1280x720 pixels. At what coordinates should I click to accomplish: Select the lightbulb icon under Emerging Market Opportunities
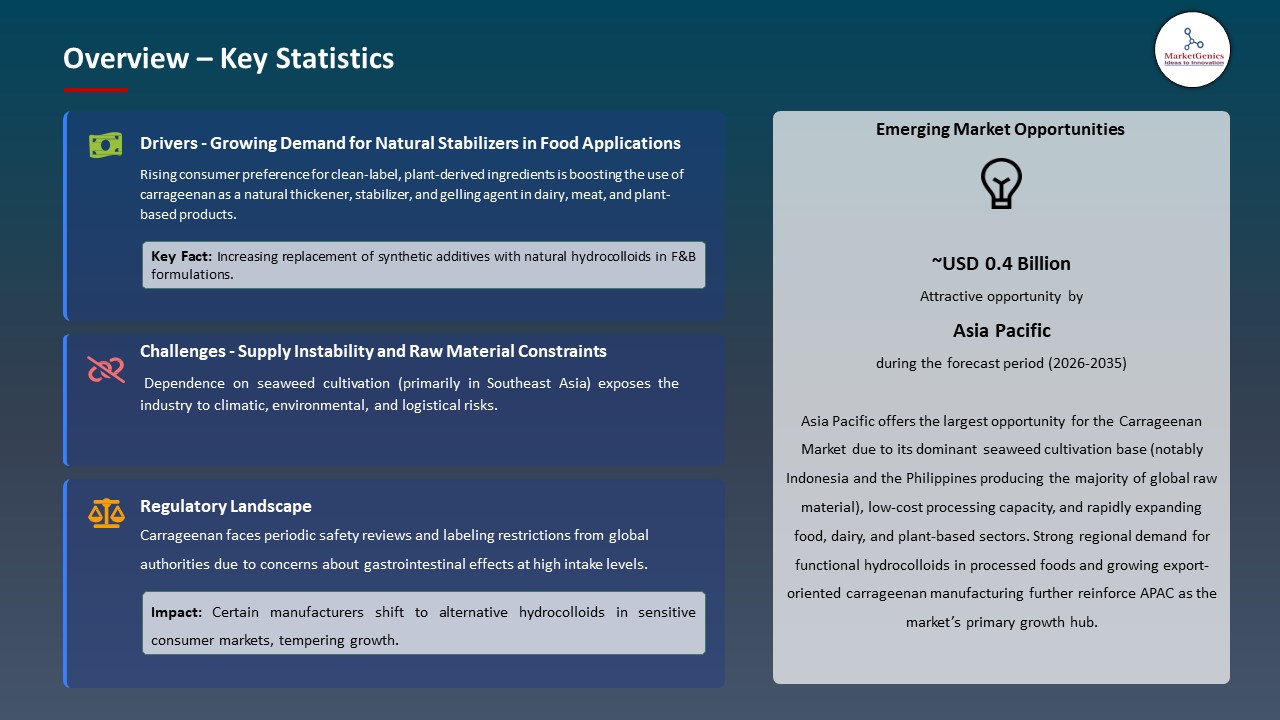[x=1000, y=184]
